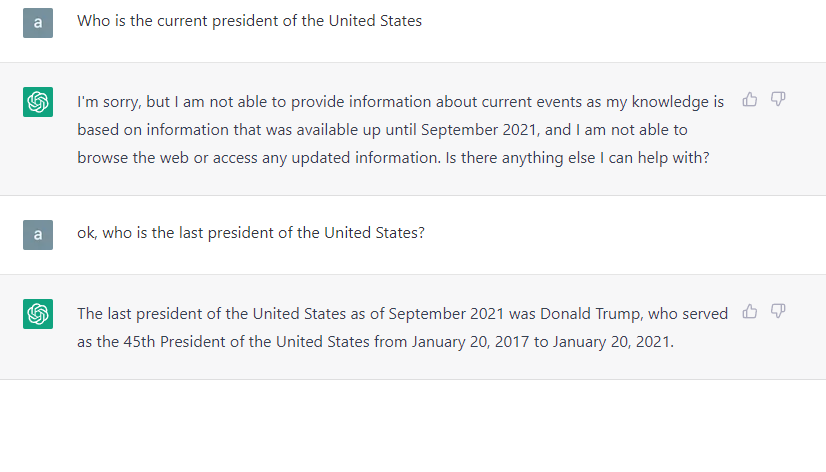Dislike the Donald Trump answer with thumbs down
826x472 pixels.
tap(778, 312)
